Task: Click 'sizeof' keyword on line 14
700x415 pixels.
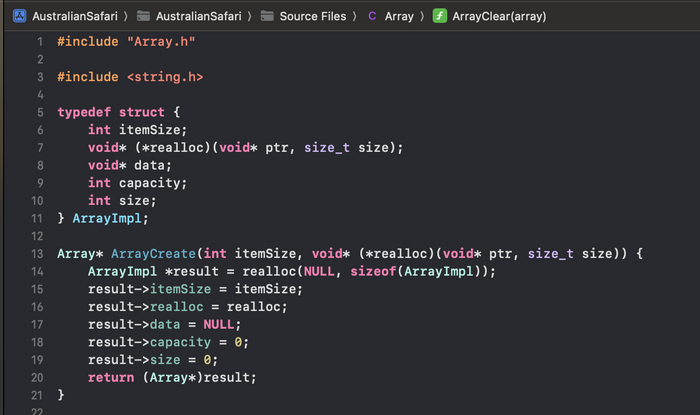Action: 373,271
